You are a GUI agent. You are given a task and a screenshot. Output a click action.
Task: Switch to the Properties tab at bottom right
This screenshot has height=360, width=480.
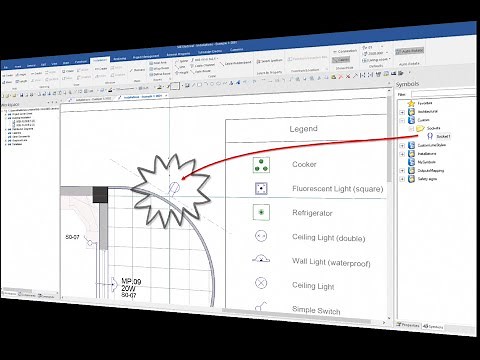[x=408, y=325]
